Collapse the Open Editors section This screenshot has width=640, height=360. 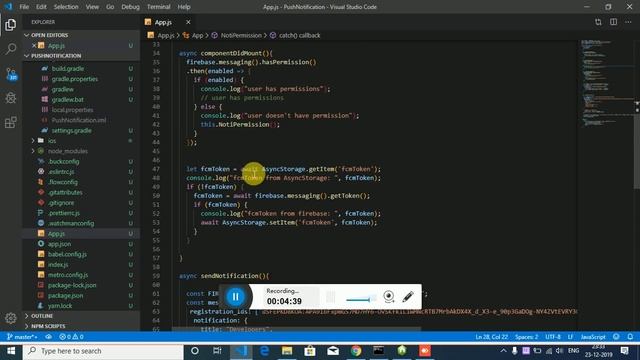click(x=81, y=35)
